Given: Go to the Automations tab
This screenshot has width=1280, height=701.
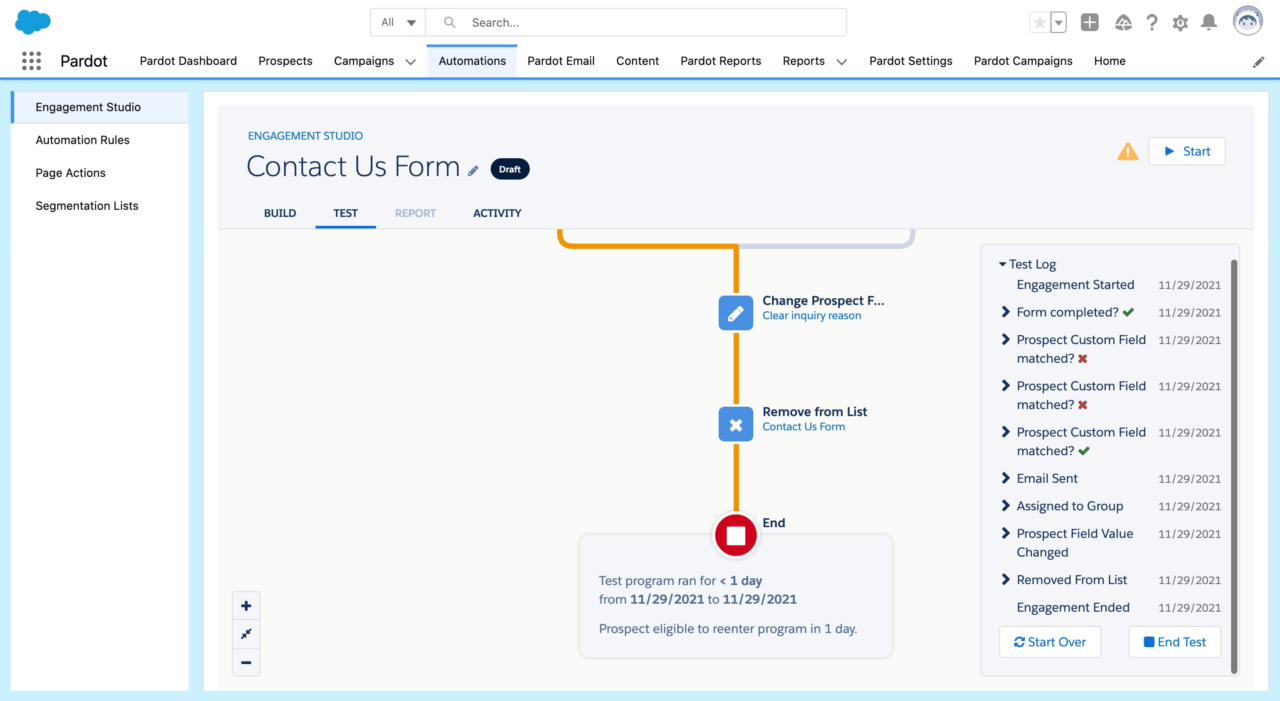Looking at the screenshot, I should 472,61.
